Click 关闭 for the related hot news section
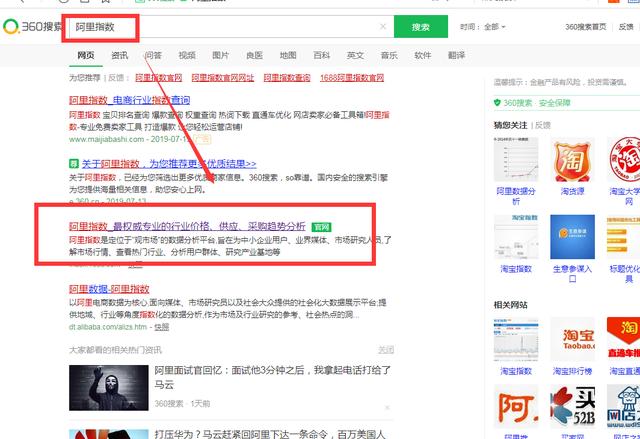This screenshot has width=640, height=439. pyautogui.click(x=386, y=350)
